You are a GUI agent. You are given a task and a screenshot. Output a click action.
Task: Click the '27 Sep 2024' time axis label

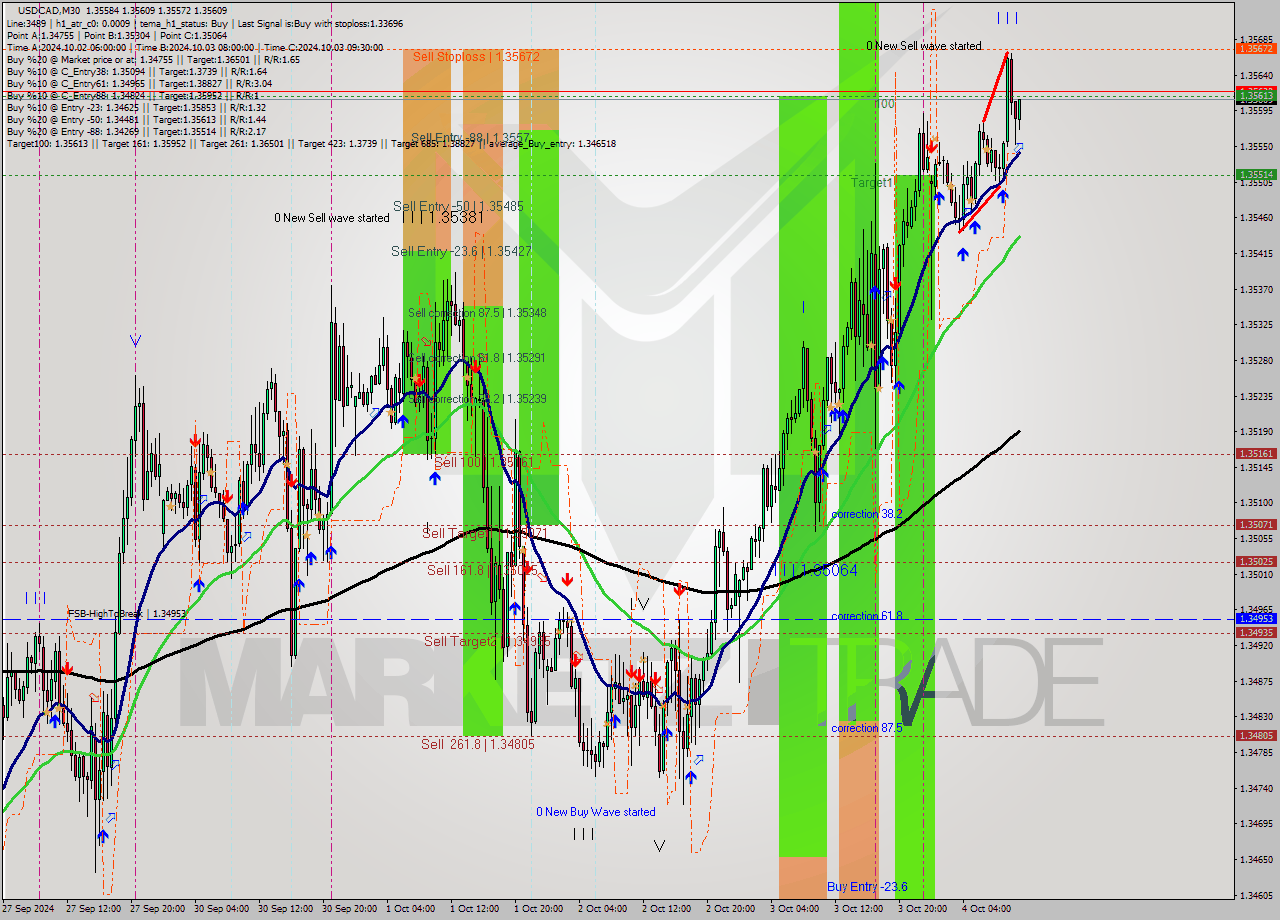[30, 909]
